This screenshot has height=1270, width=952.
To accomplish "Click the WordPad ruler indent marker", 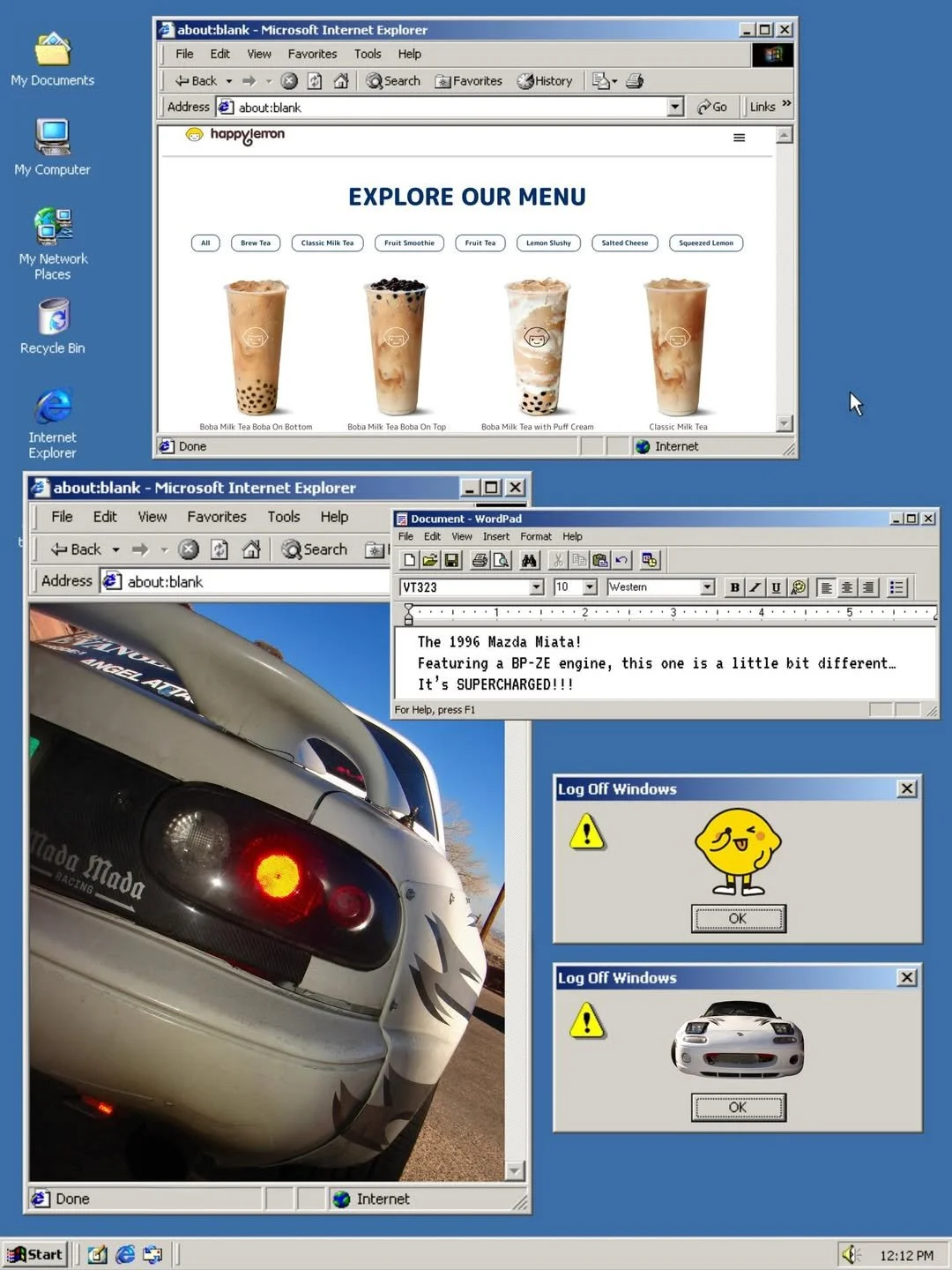I will (408, 614).
